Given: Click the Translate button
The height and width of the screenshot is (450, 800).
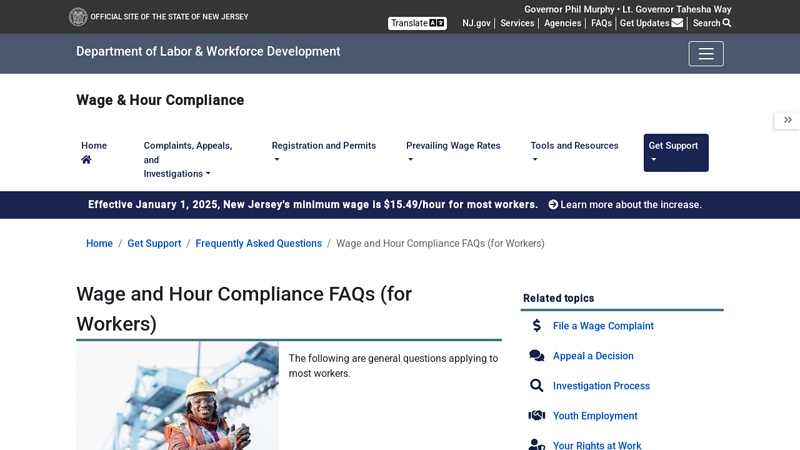Looking at the screenshot, I should (x=417, y=23).
